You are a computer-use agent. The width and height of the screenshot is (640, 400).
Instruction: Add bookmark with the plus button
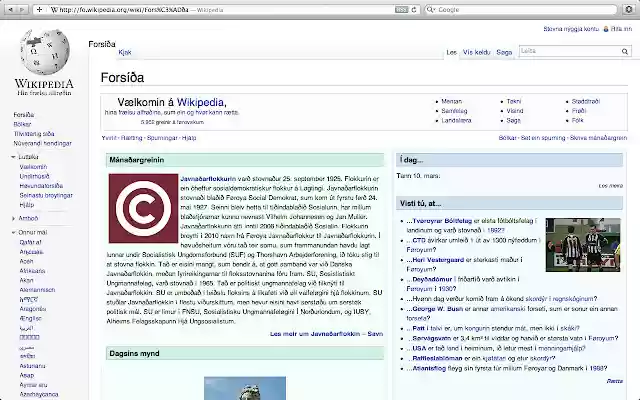click(x=40, y=9)
